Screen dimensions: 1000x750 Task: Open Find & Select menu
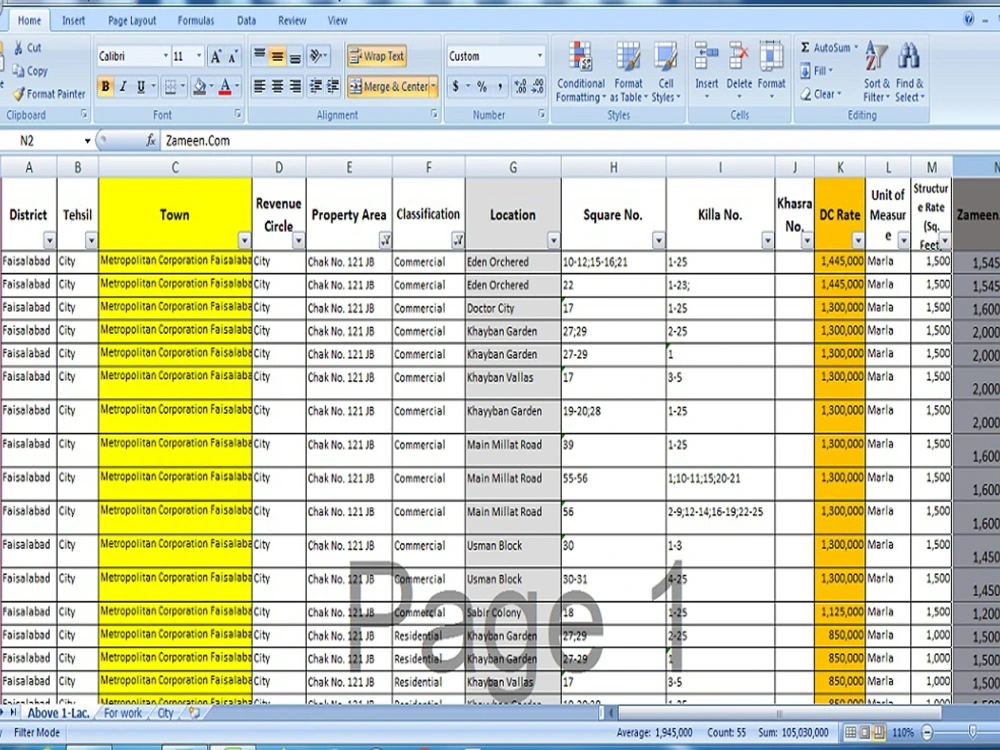point(909,71)
